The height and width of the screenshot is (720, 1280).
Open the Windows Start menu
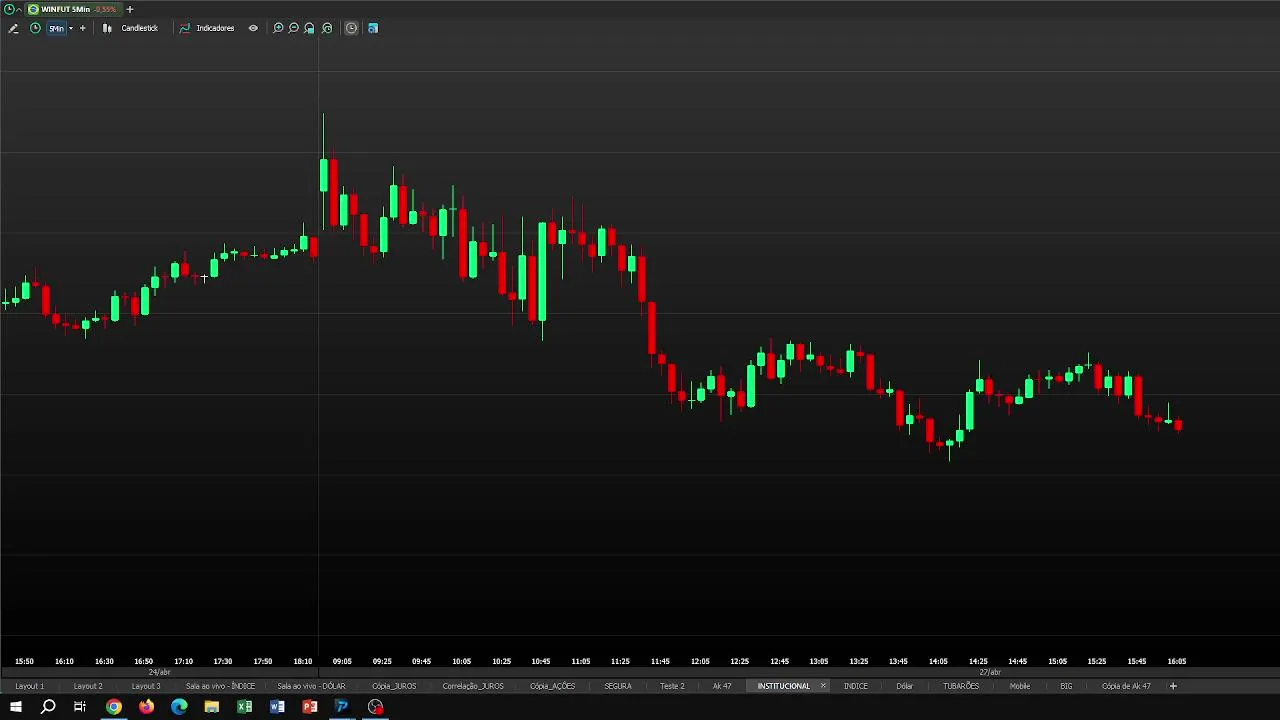(15, 707)
